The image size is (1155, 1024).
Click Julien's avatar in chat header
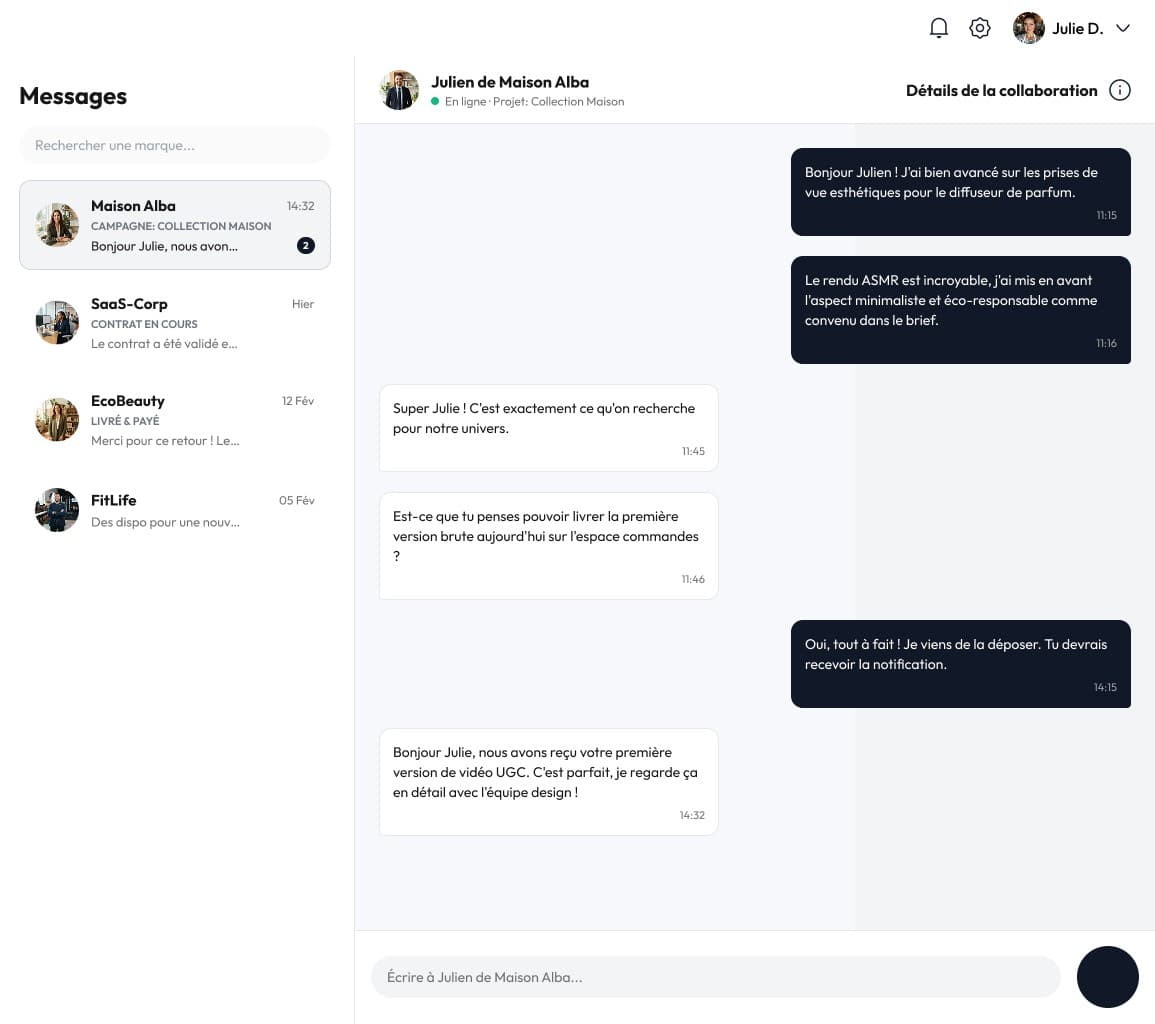click(399, 90)
